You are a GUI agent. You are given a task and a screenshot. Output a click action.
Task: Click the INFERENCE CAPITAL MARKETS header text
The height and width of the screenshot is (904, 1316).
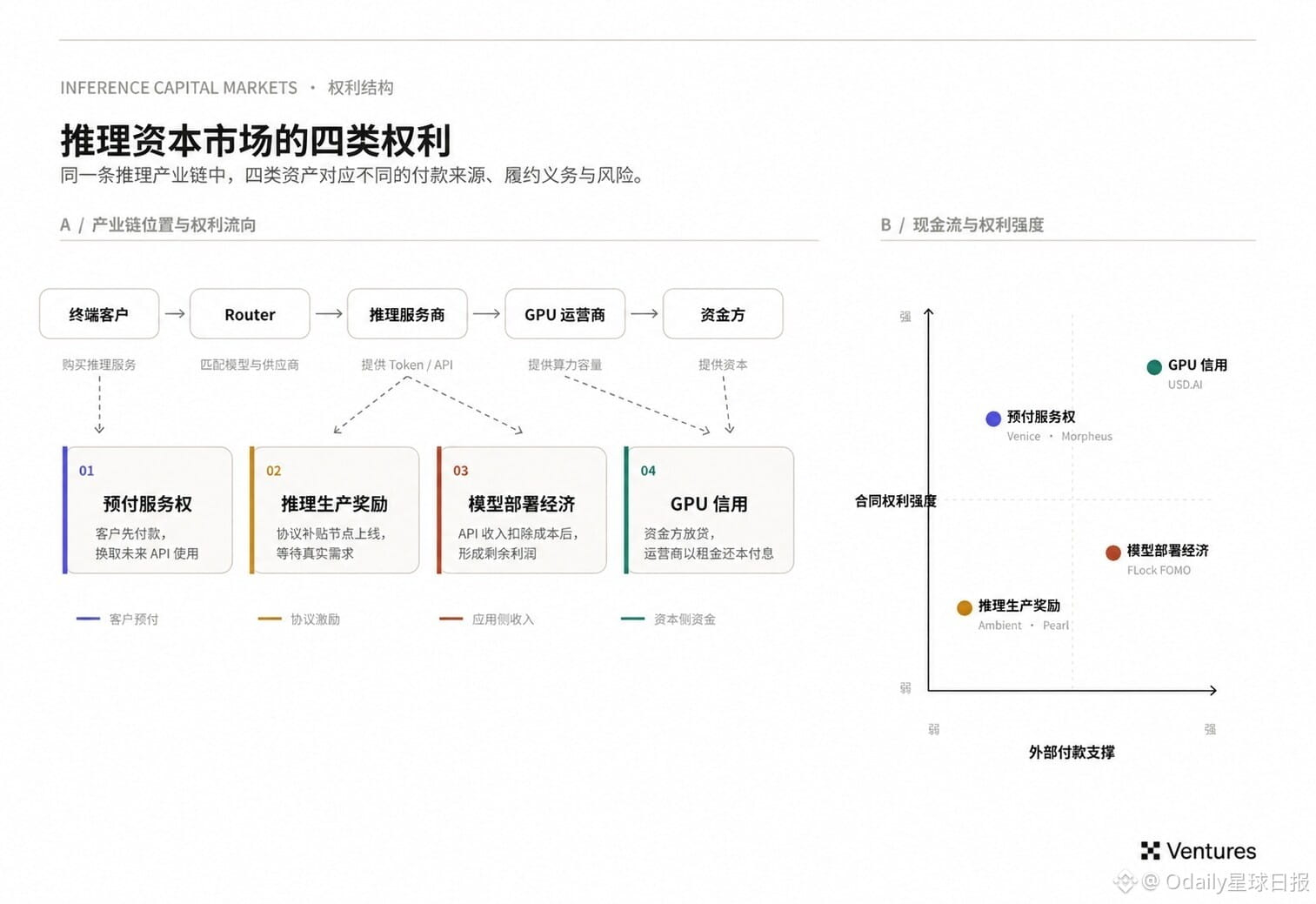coord(178,88)
